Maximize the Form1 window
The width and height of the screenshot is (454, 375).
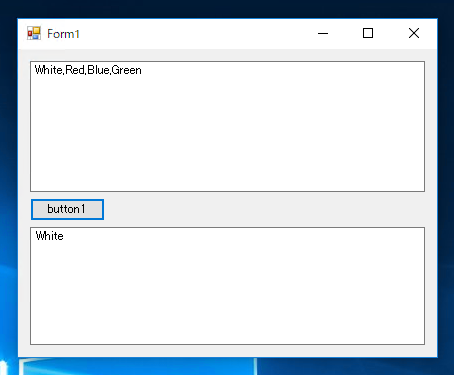pos(368,33)
